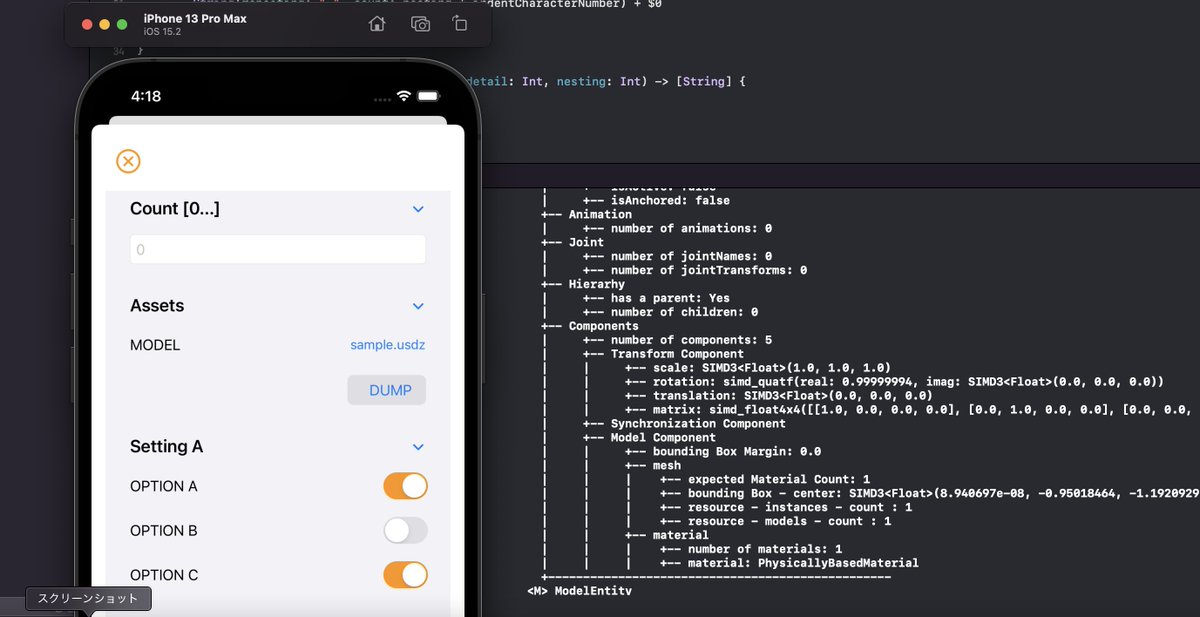Click 'Transform Component' console line
This screenshot has height=617, width=1200.
tap(677, 354)
